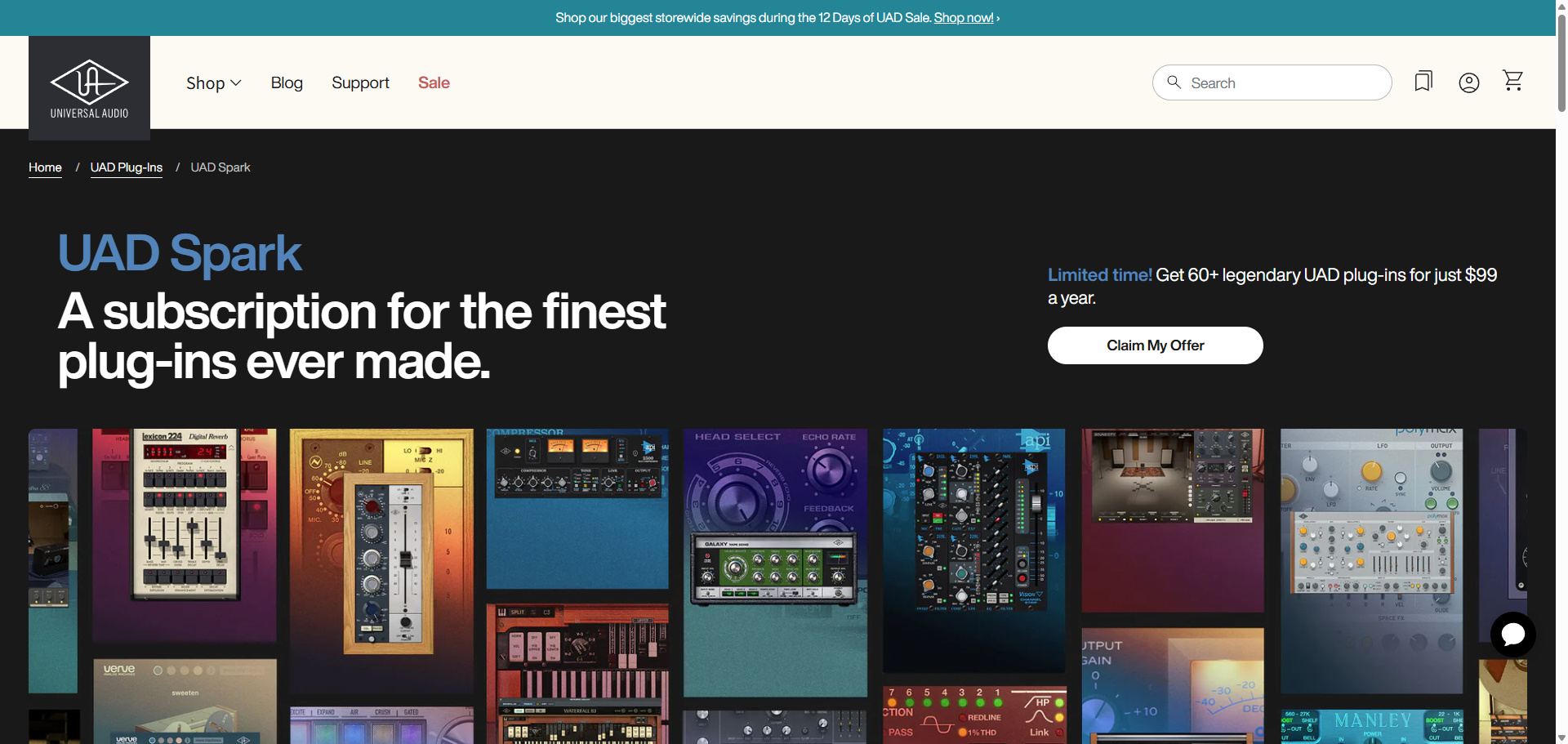Viewport: 1568px width, 744px height.
Task: Open the Support menu item
Action: [360, 82]
